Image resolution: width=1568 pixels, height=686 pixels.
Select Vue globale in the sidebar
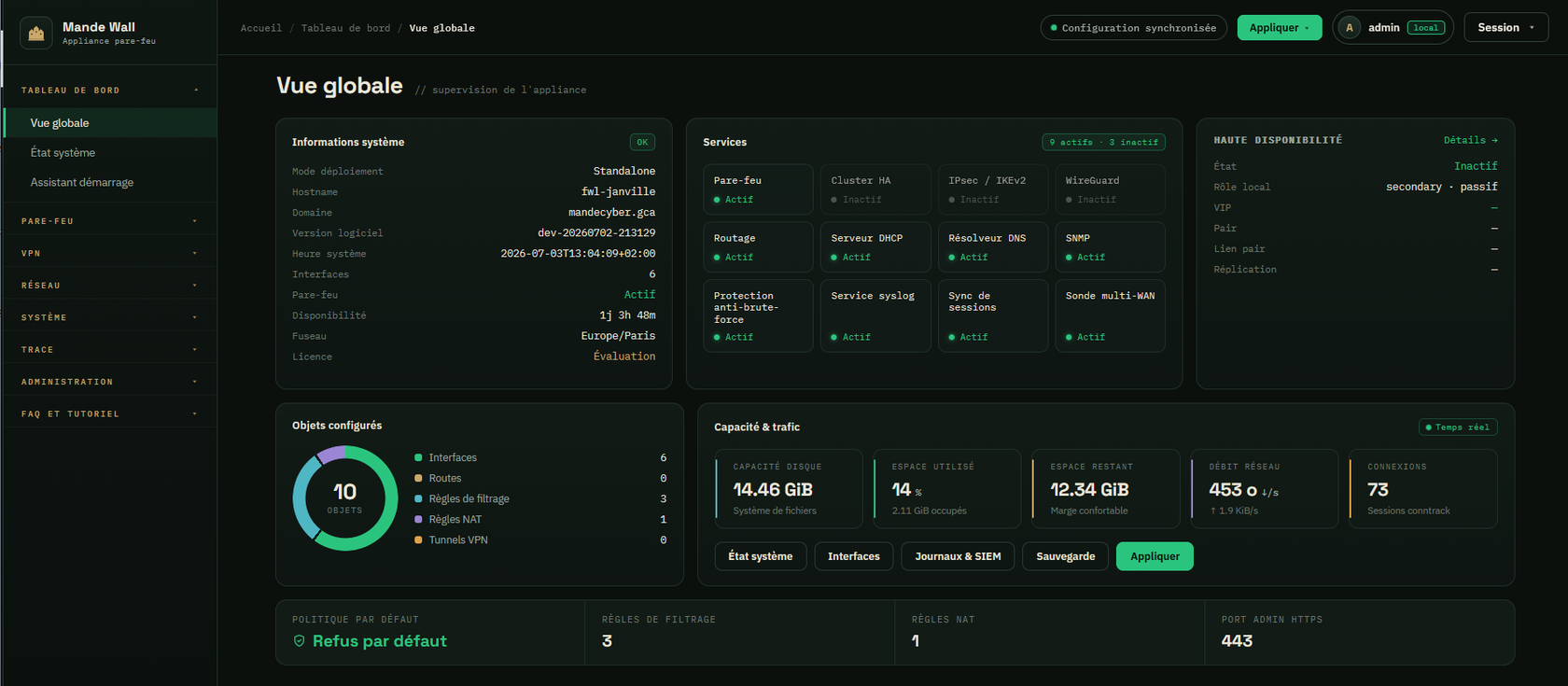coord(110,123)
